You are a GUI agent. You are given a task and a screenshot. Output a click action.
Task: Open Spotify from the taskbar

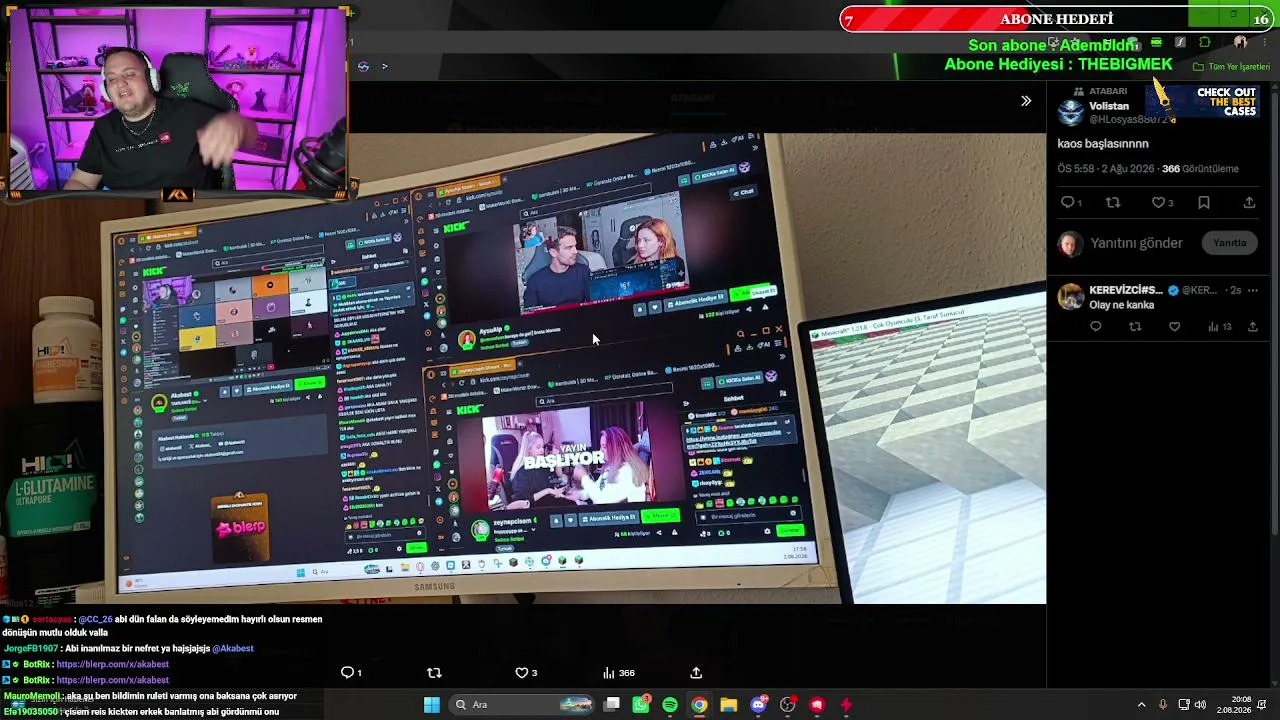tap(670, 705)
